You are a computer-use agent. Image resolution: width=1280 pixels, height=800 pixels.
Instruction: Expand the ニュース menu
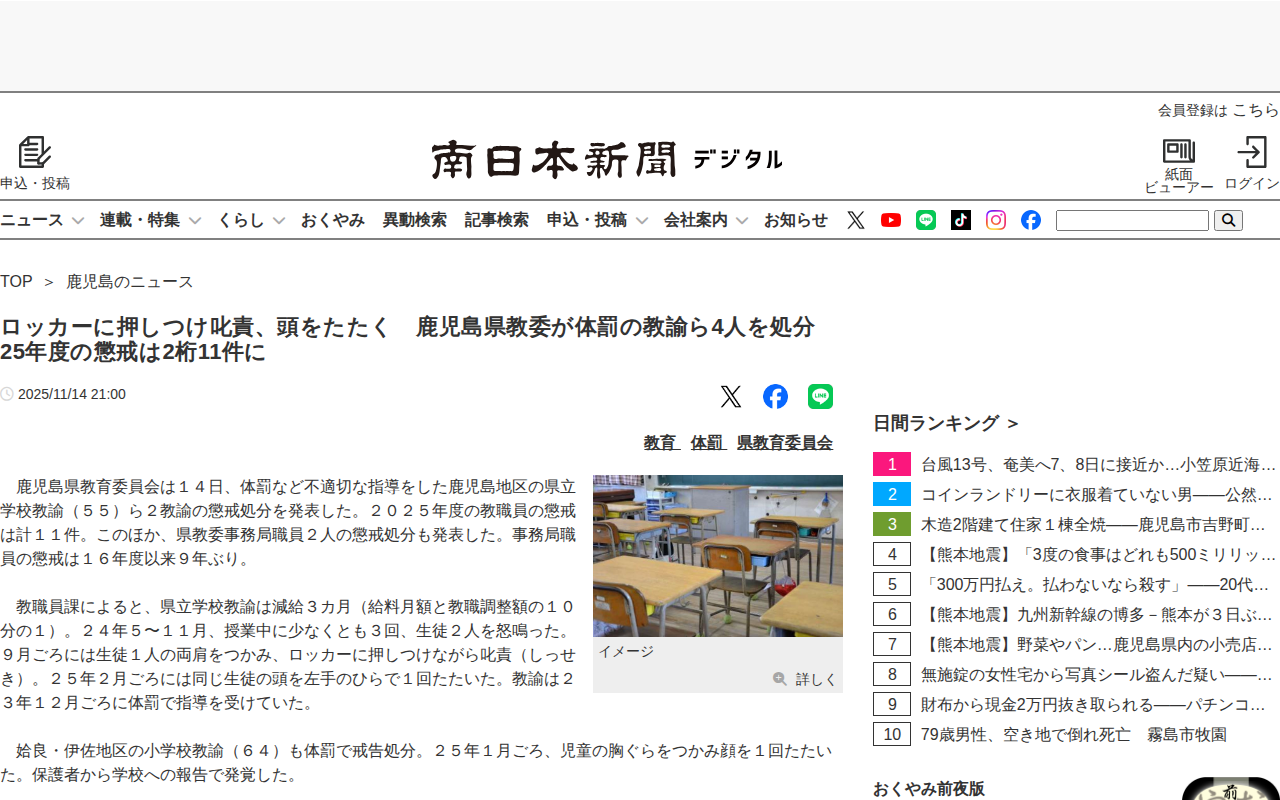[42, 220]
